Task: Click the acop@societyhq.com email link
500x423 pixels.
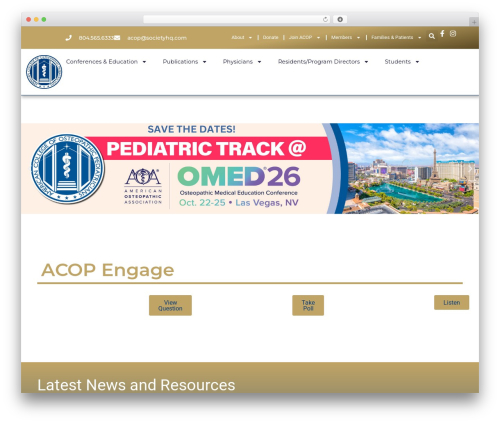Action: click(x=157, y=38)
